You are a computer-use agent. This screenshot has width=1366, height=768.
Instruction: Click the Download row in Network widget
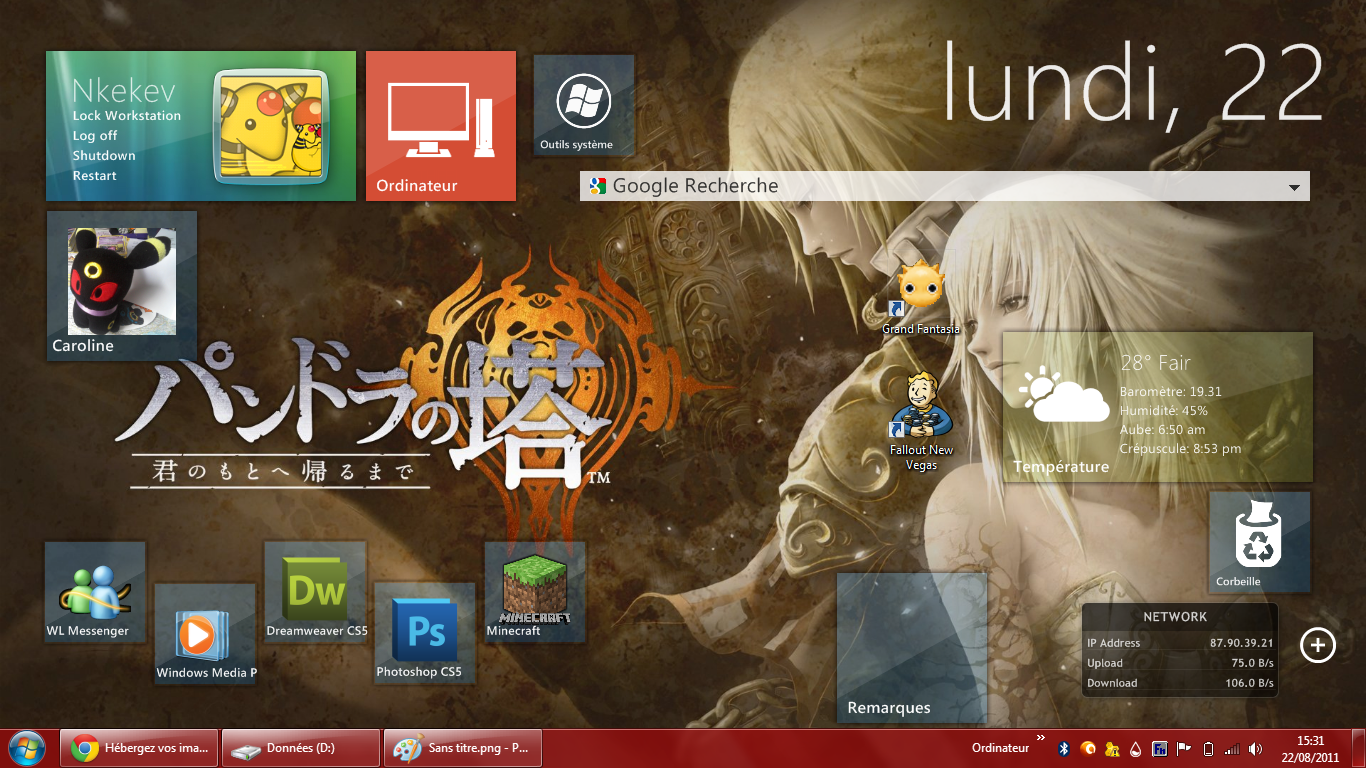[1180, 683]
